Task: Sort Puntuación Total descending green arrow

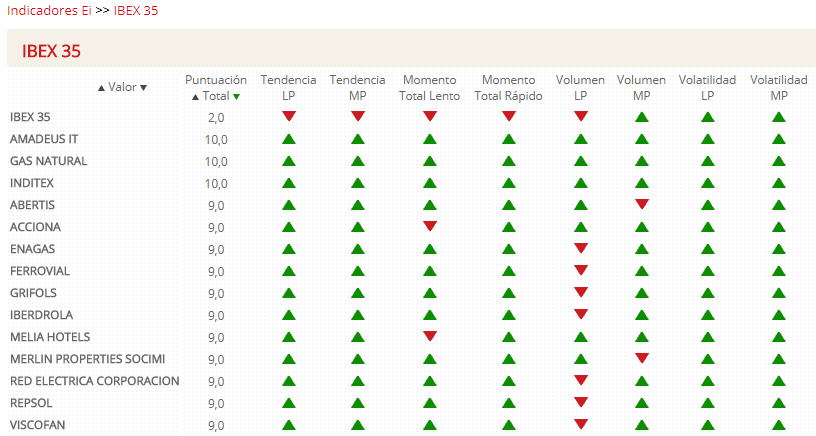Action: 236,97
